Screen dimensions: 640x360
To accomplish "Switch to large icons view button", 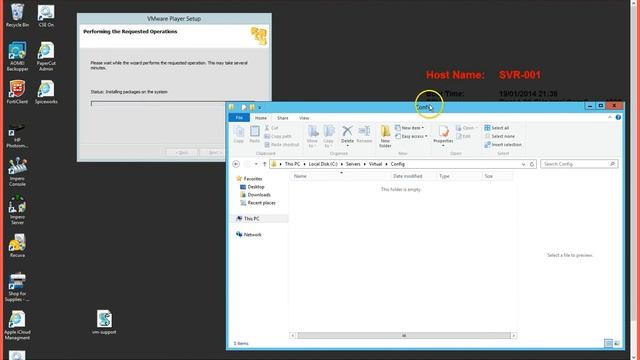I will [x=617, y=344].
